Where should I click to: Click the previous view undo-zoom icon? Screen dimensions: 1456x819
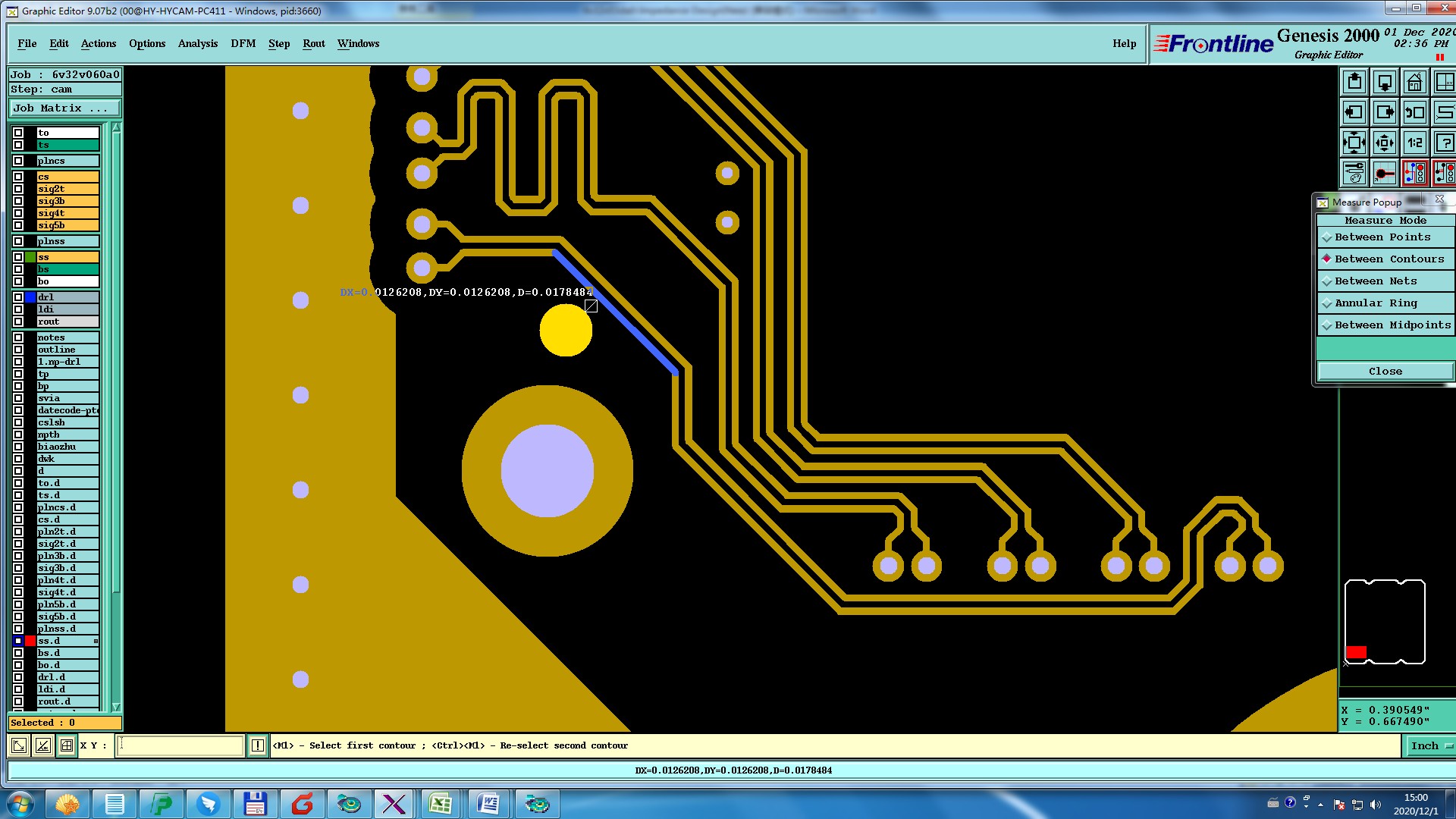click(1414, 112)
